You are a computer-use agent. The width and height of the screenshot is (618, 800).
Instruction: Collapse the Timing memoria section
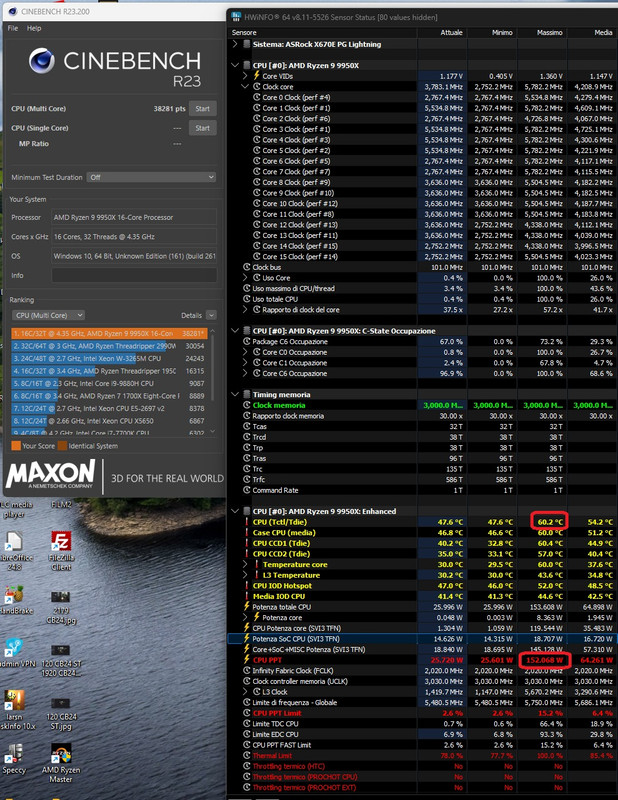pos(235,394)
